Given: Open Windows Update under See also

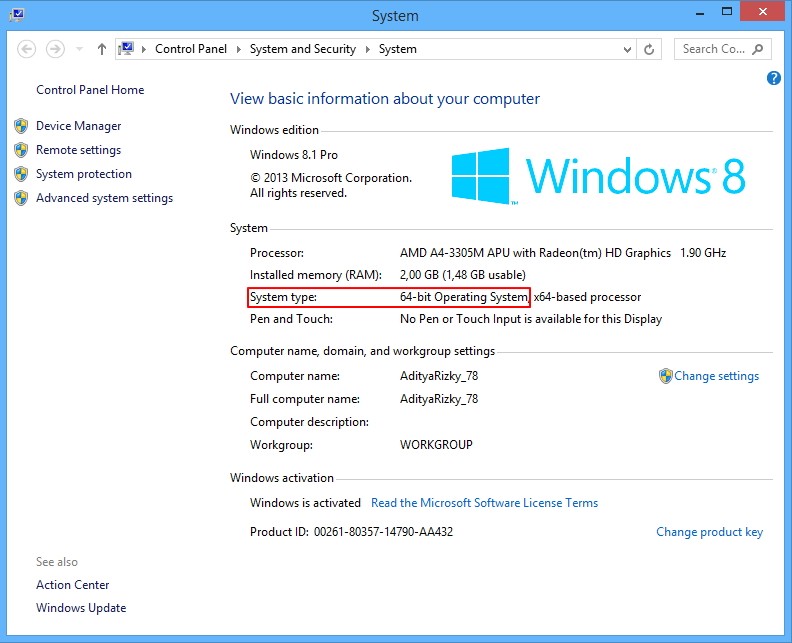Looking at the screenshot, I should click(81, 608).
